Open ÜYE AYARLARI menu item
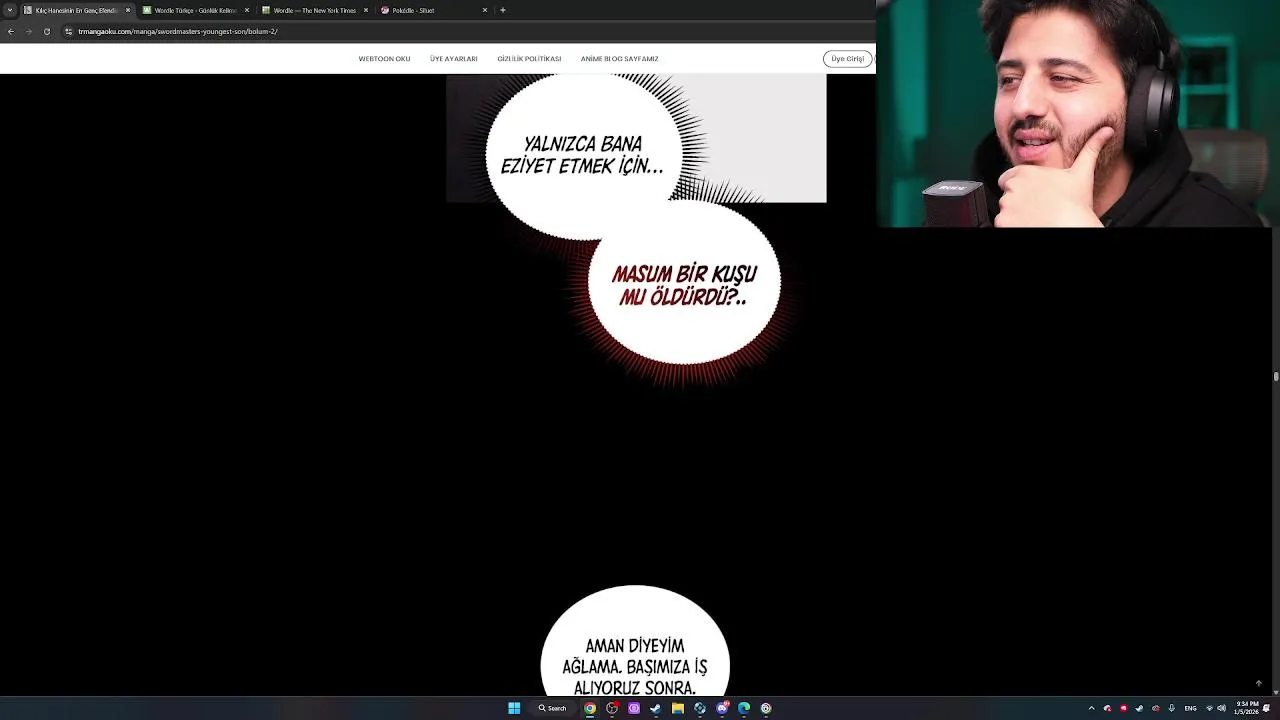Image resolution: width=1280 pixels, height=720 pixels. [x=453, y=59]
